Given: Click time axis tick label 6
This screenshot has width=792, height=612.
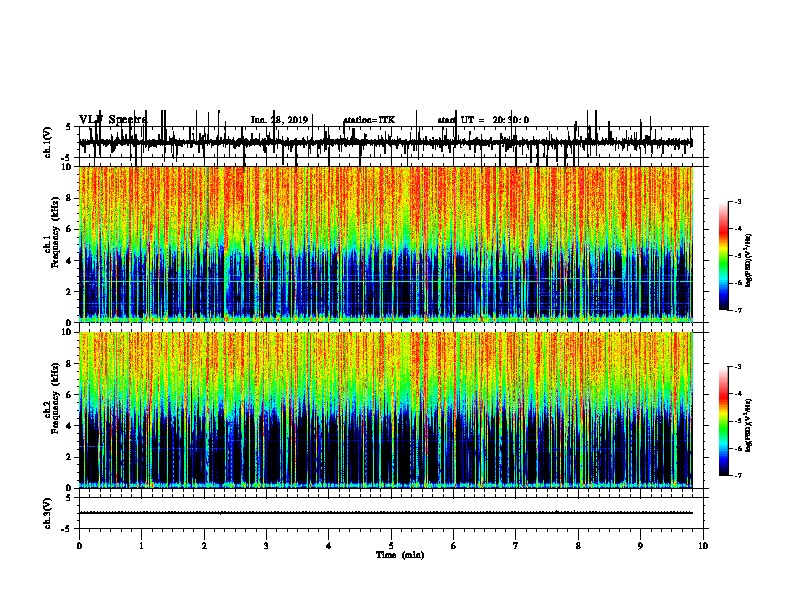Looking at the screenshot, I should tap(454, 546).
